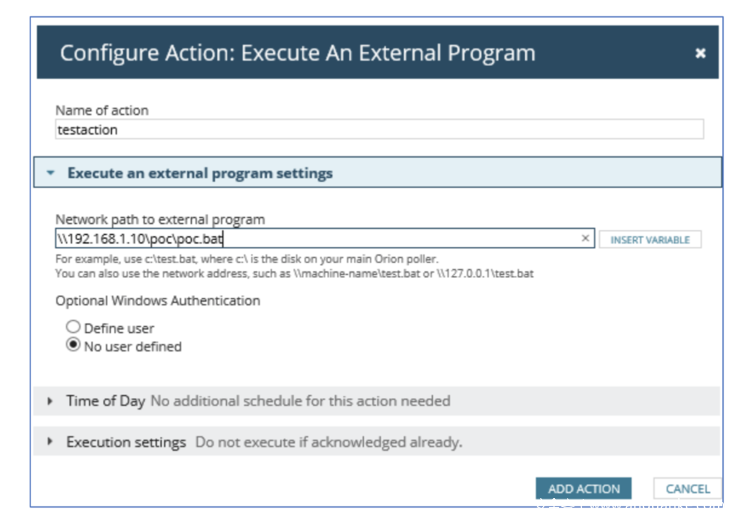Clear the network path field using its x icon

coord(586,239)
